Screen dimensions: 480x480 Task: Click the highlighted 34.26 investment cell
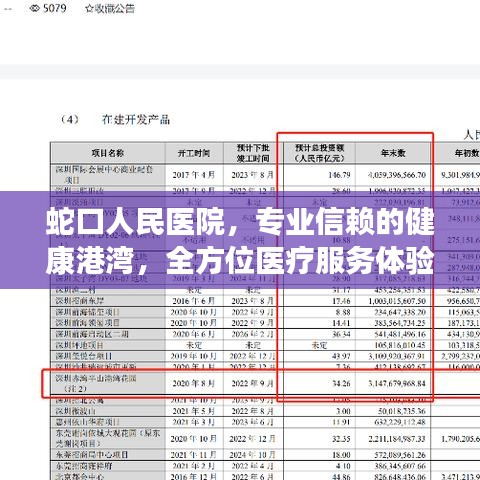pos(341,383)
